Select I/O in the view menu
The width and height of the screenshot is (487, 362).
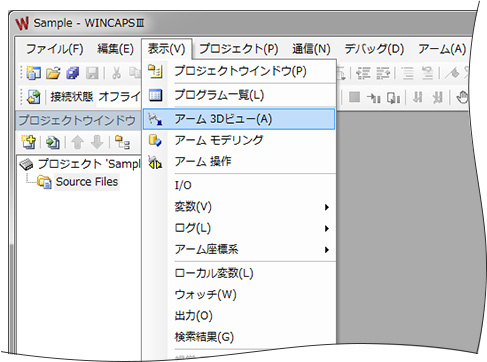[239, 185]
